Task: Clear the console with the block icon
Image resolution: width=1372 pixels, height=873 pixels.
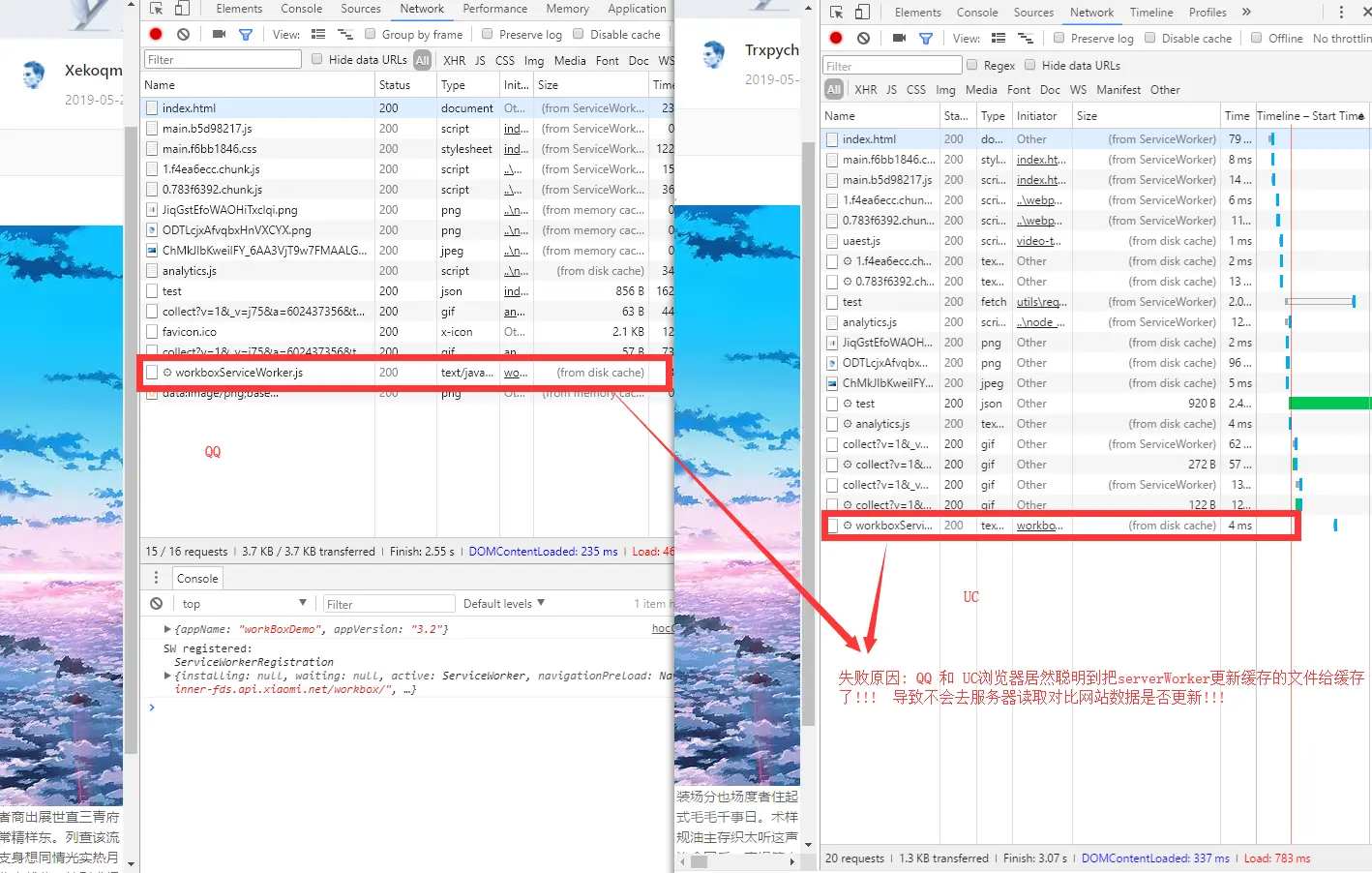Action: [157, 604]
